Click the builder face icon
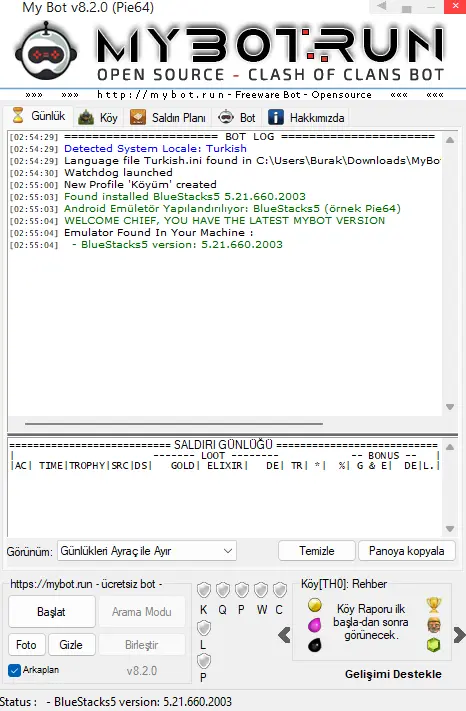 pyautogui.click(x=434, y=625)
